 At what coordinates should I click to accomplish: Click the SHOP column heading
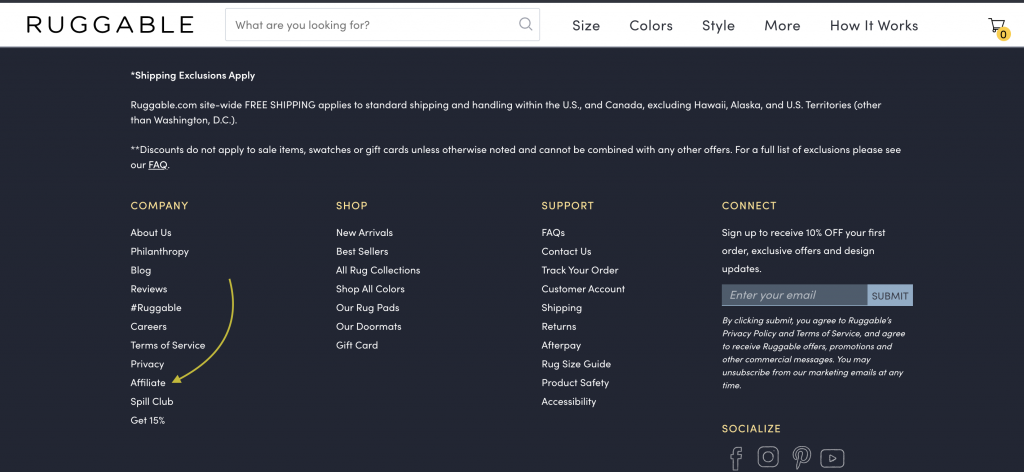[x=351, y=206]
